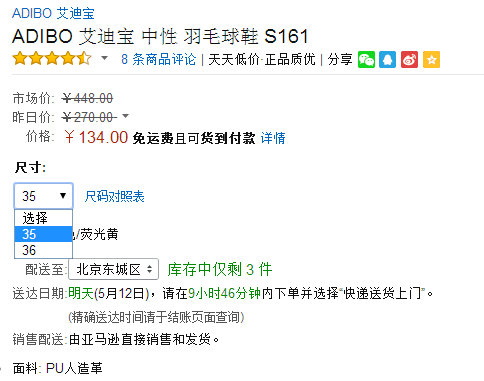Open the 详情 shipping details link
This screenshot has width=484, height=381.
(x=273, y=138)
